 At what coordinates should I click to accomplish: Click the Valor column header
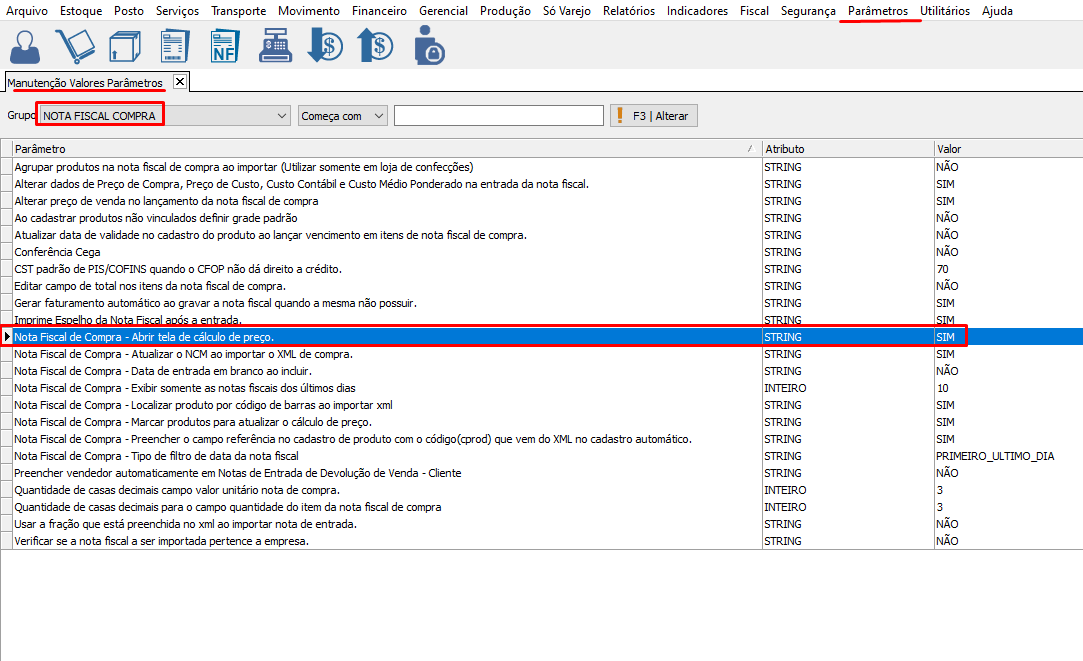(x=1005, y=149)
